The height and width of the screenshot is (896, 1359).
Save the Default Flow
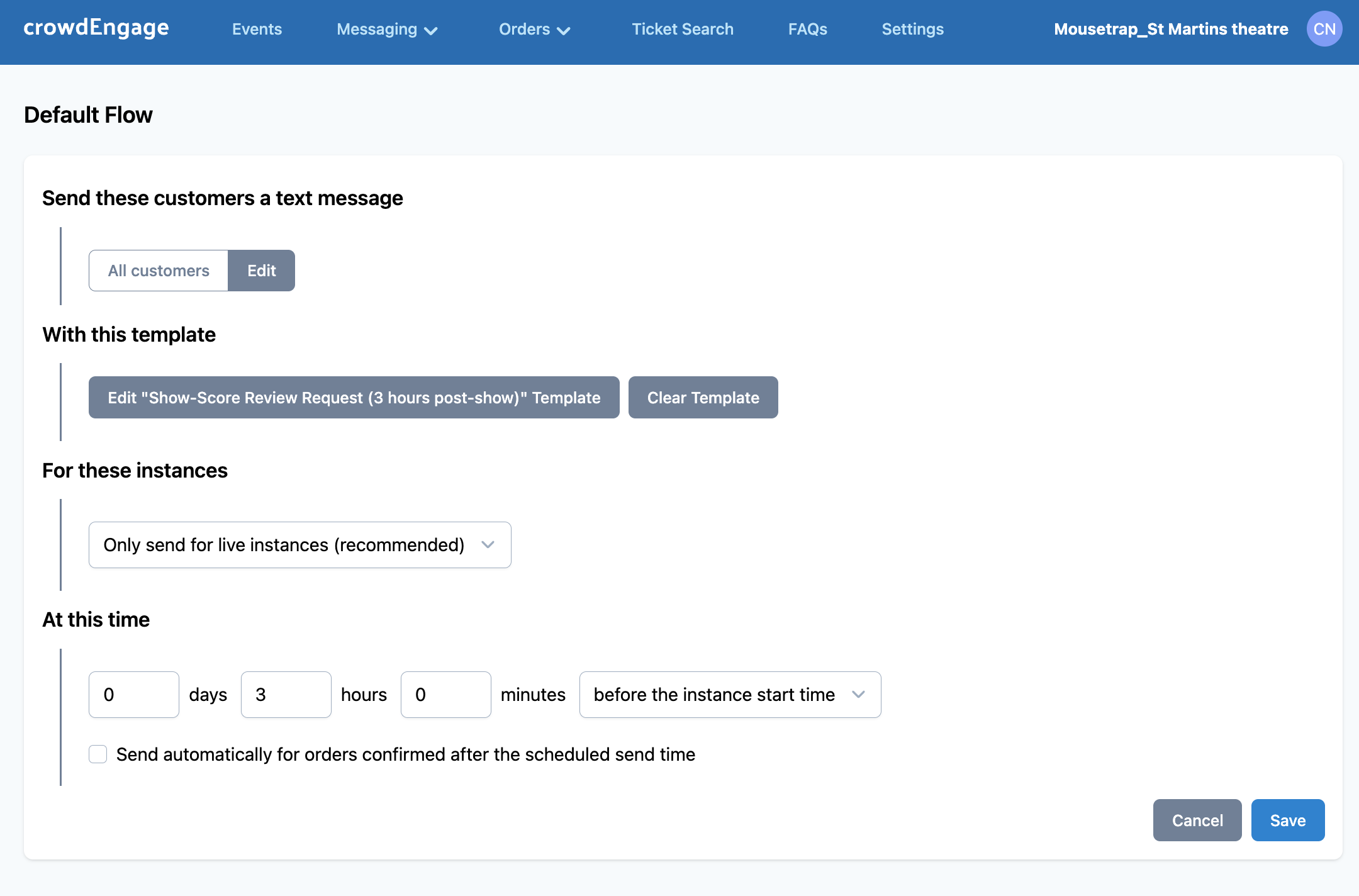tap(1287, 820)
